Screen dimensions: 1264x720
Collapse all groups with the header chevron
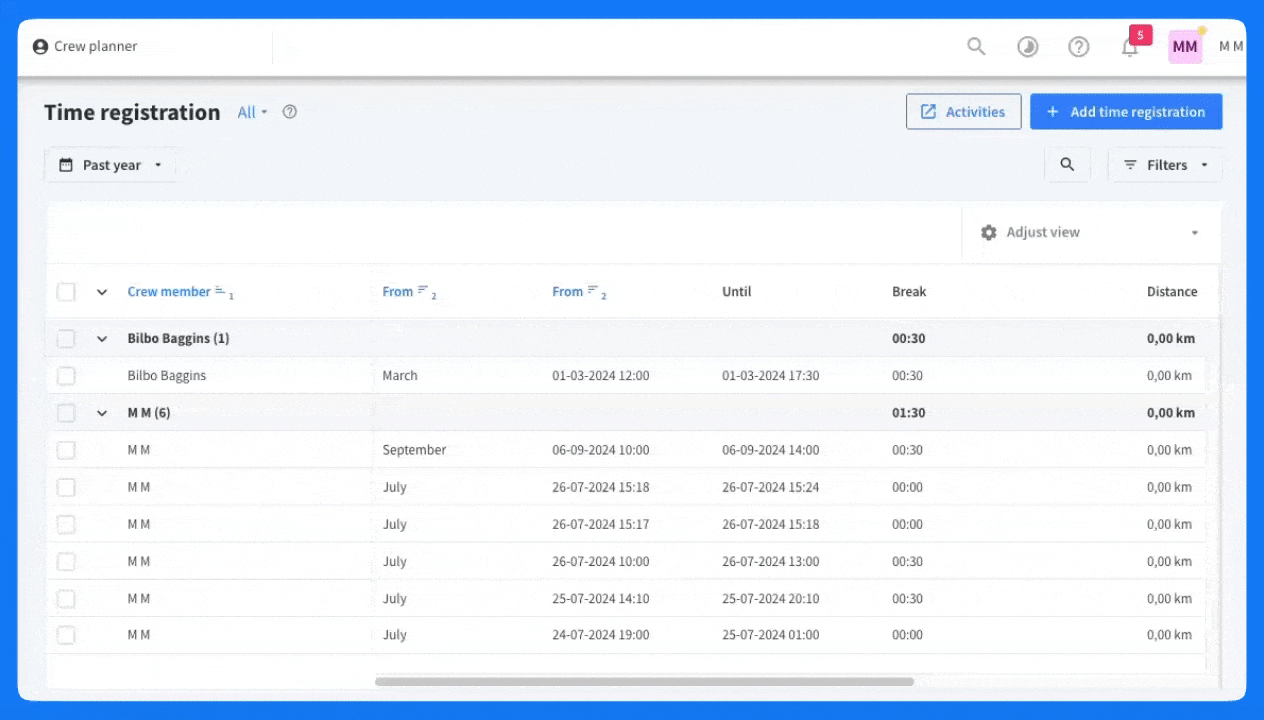101,292
